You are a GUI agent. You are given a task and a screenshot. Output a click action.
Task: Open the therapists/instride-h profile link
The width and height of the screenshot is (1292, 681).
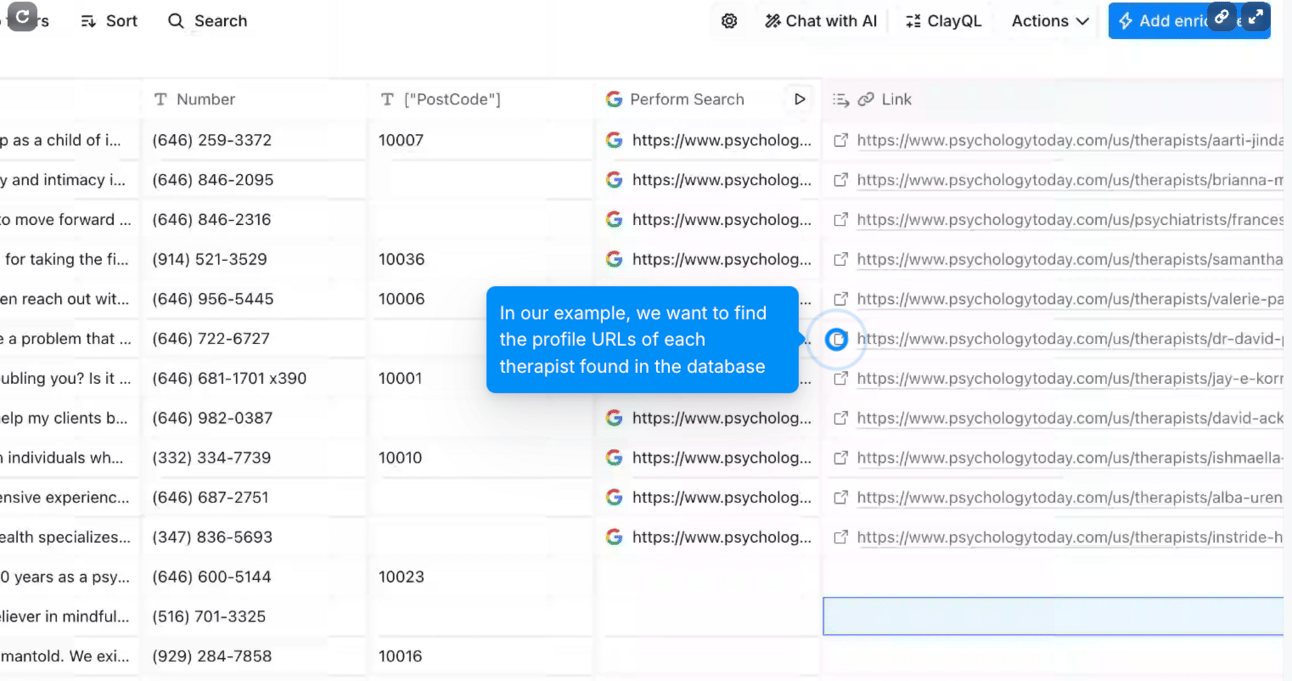1070,537
